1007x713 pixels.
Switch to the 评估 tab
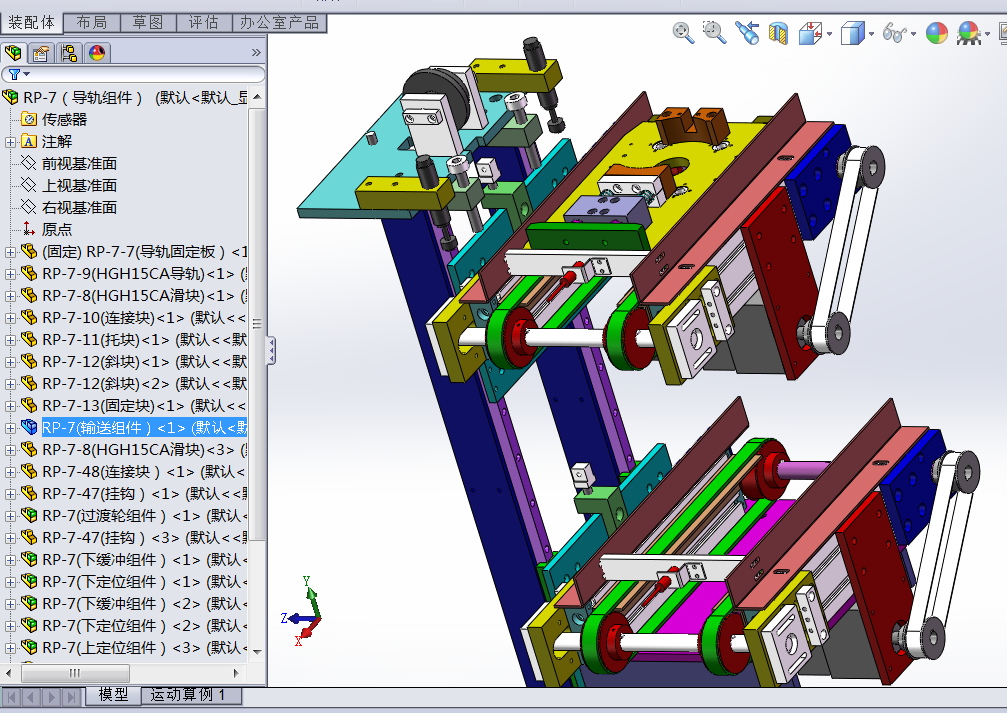[204, 23]
